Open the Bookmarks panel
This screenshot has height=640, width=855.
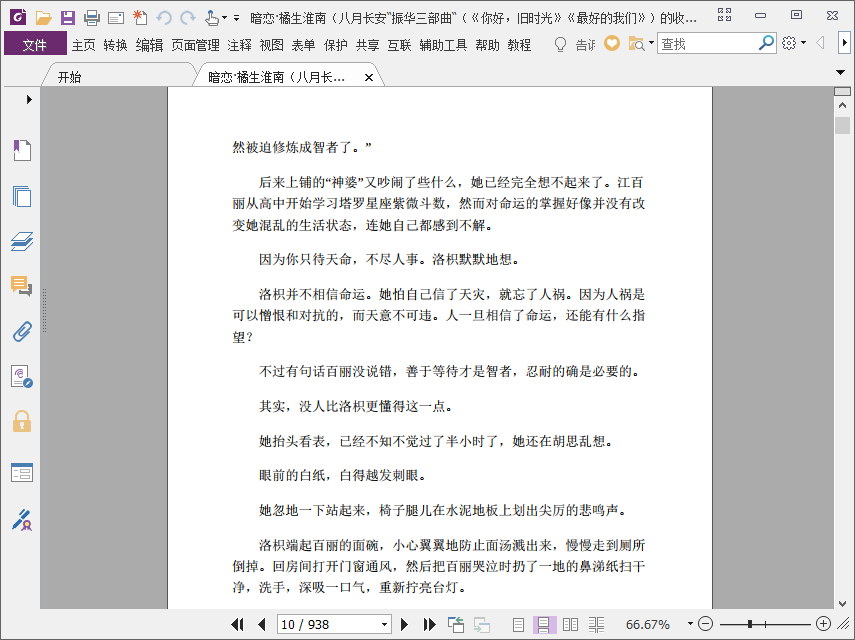click(x=22, y=150)
